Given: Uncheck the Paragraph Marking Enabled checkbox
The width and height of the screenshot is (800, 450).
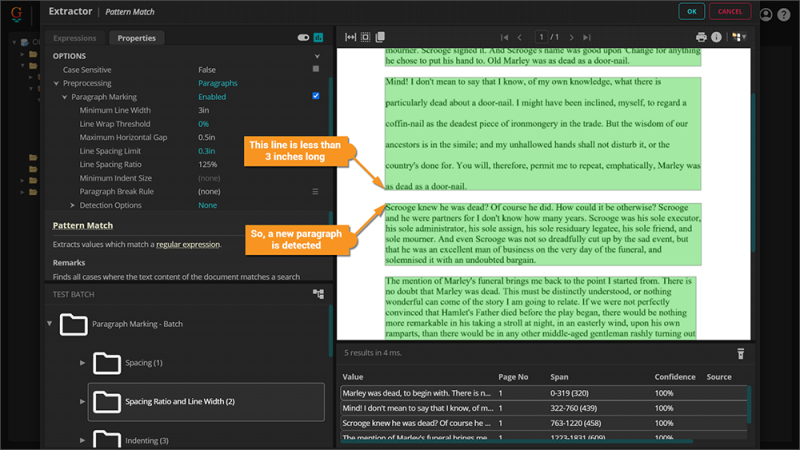Looking at the screenshot, I should (x=316, y=97).
